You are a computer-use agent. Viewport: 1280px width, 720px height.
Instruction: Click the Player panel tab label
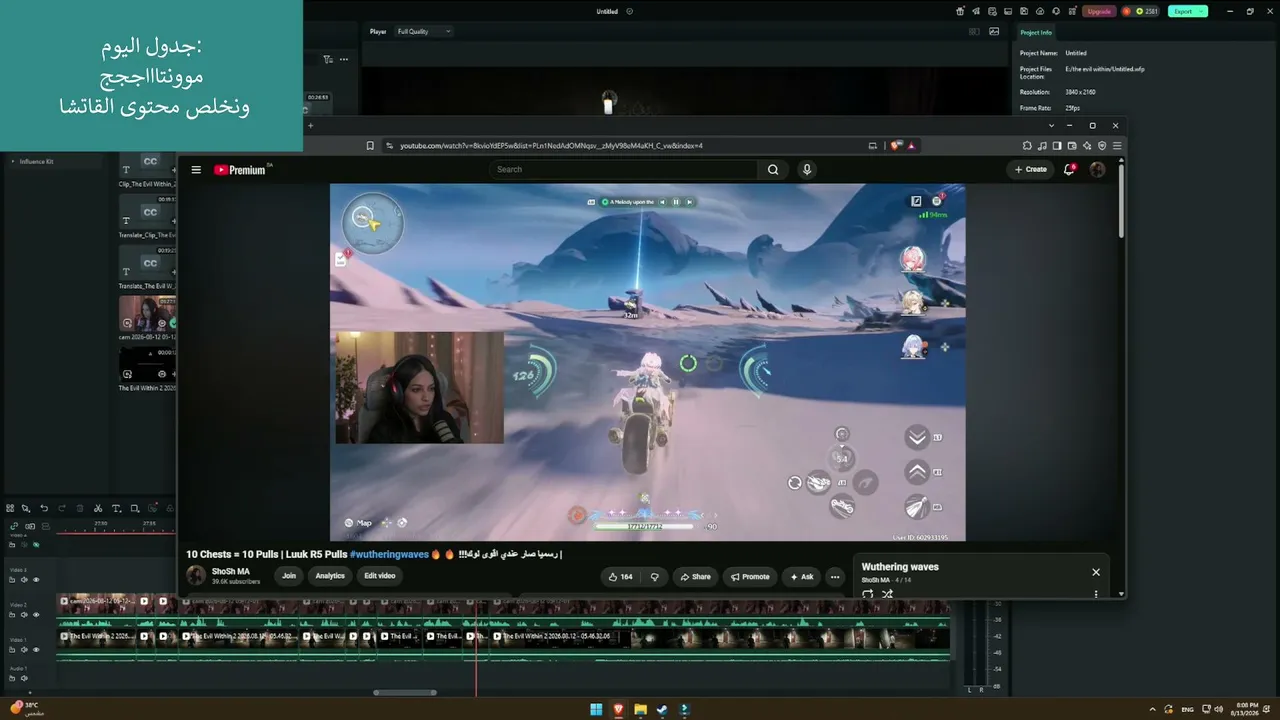pyautogui.click(x=378, y=32)
